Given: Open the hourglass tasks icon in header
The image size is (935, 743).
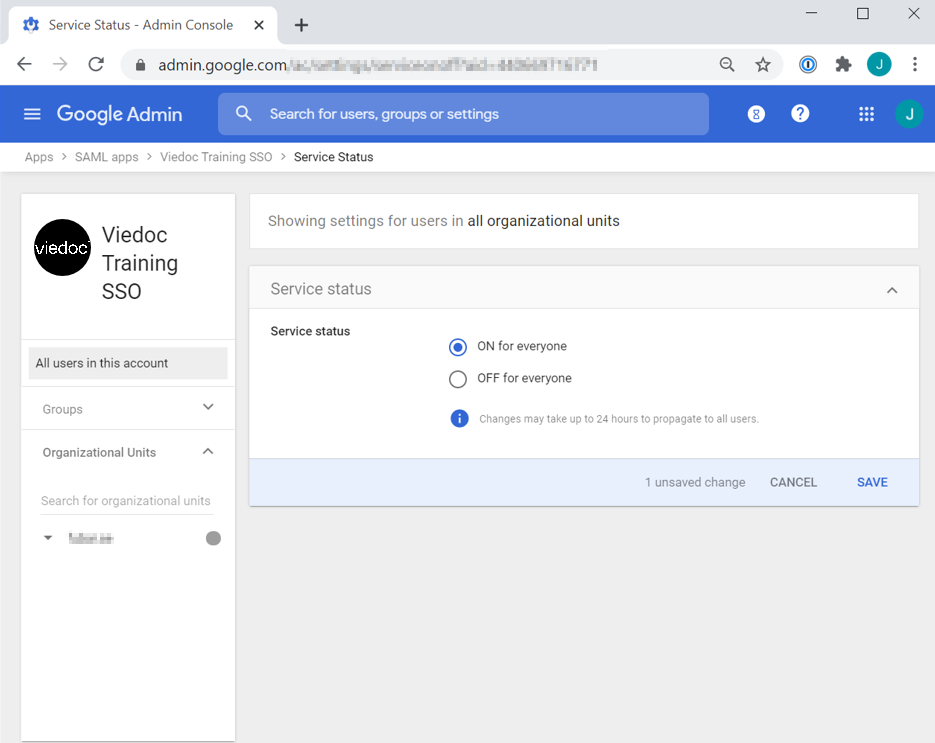Looking at the screenshot, I should pyautogui.click(x=756, y=114).
